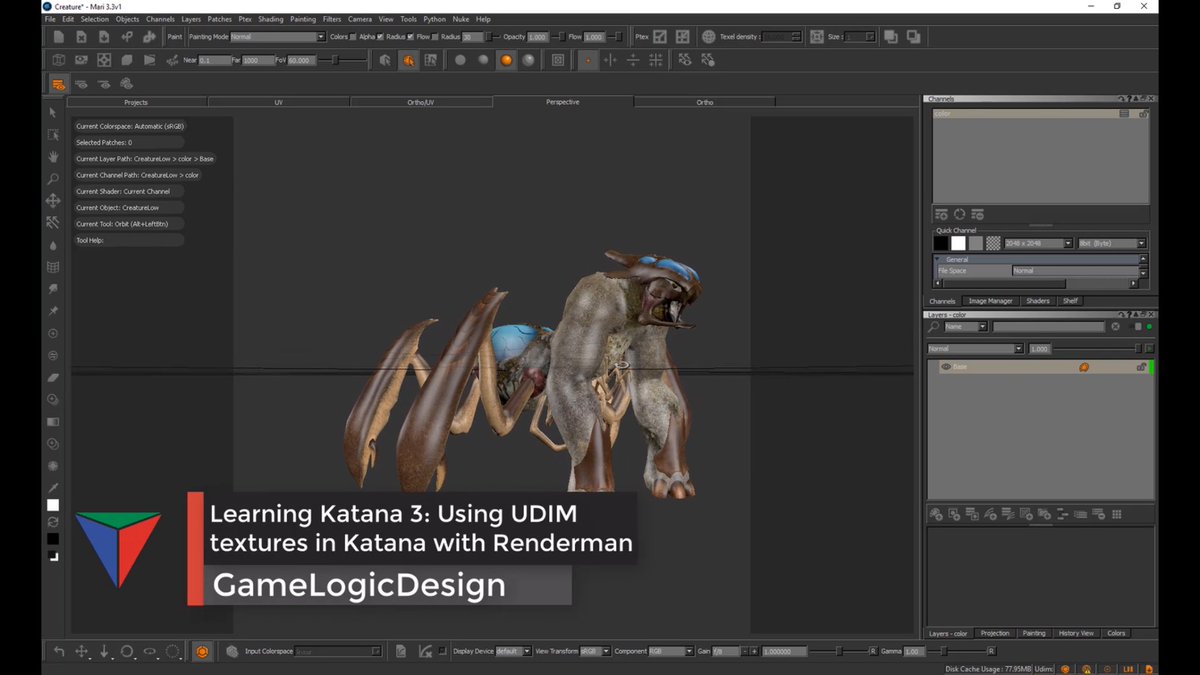1200x675 pixels.
Task: Select the Eraser tool in left toolbox
Action: [53, 377]
